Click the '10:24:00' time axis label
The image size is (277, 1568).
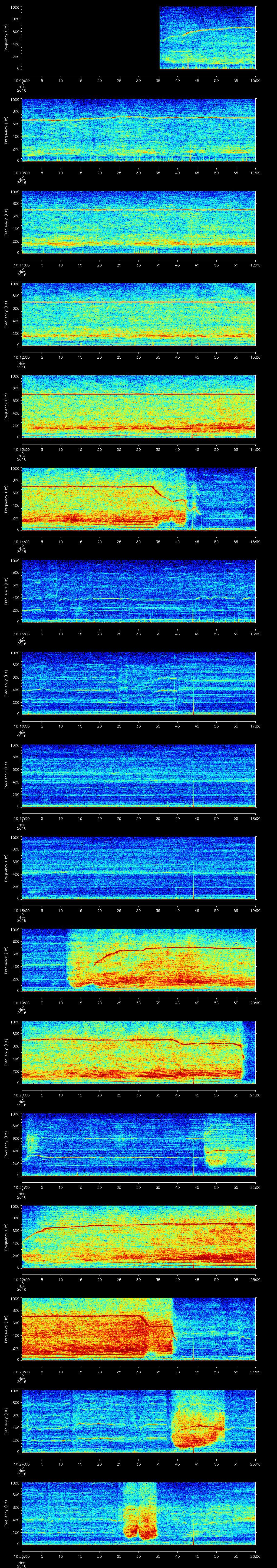(22, 1465)
